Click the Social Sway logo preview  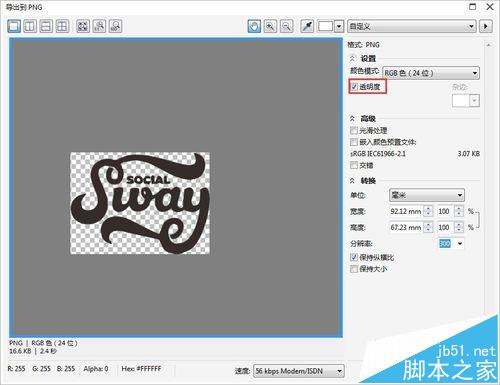click(140, 203)
